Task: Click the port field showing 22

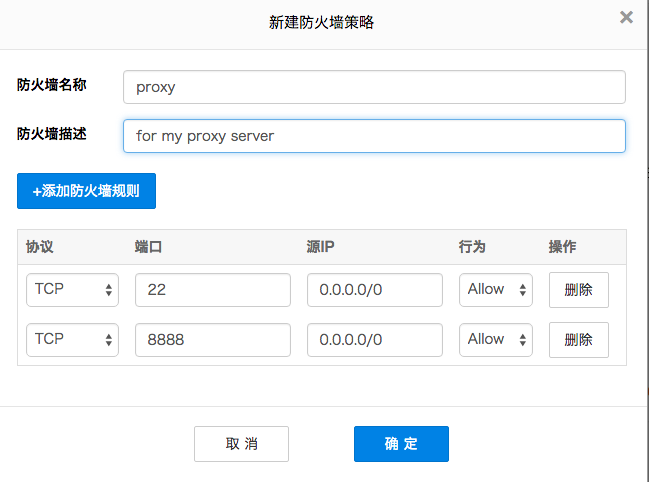Action: tap(213, 290)
